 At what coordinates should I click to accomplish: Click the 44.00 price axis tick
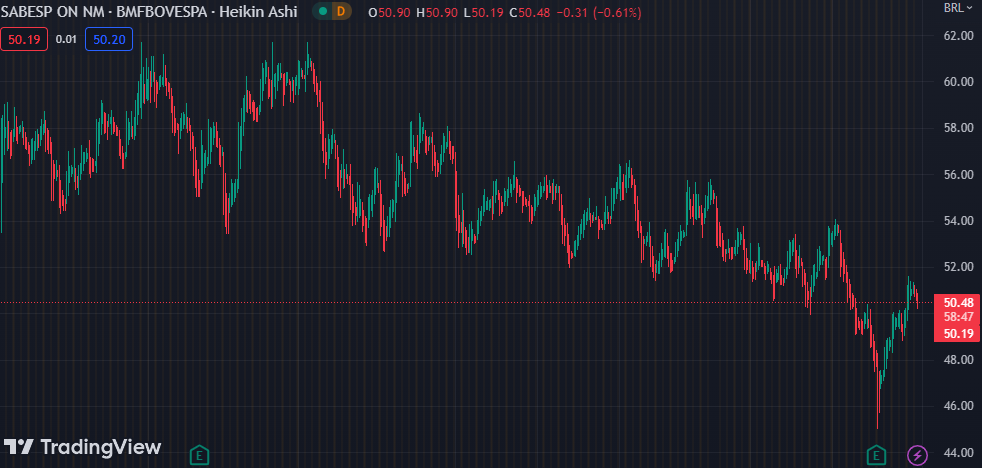point(958,452)
